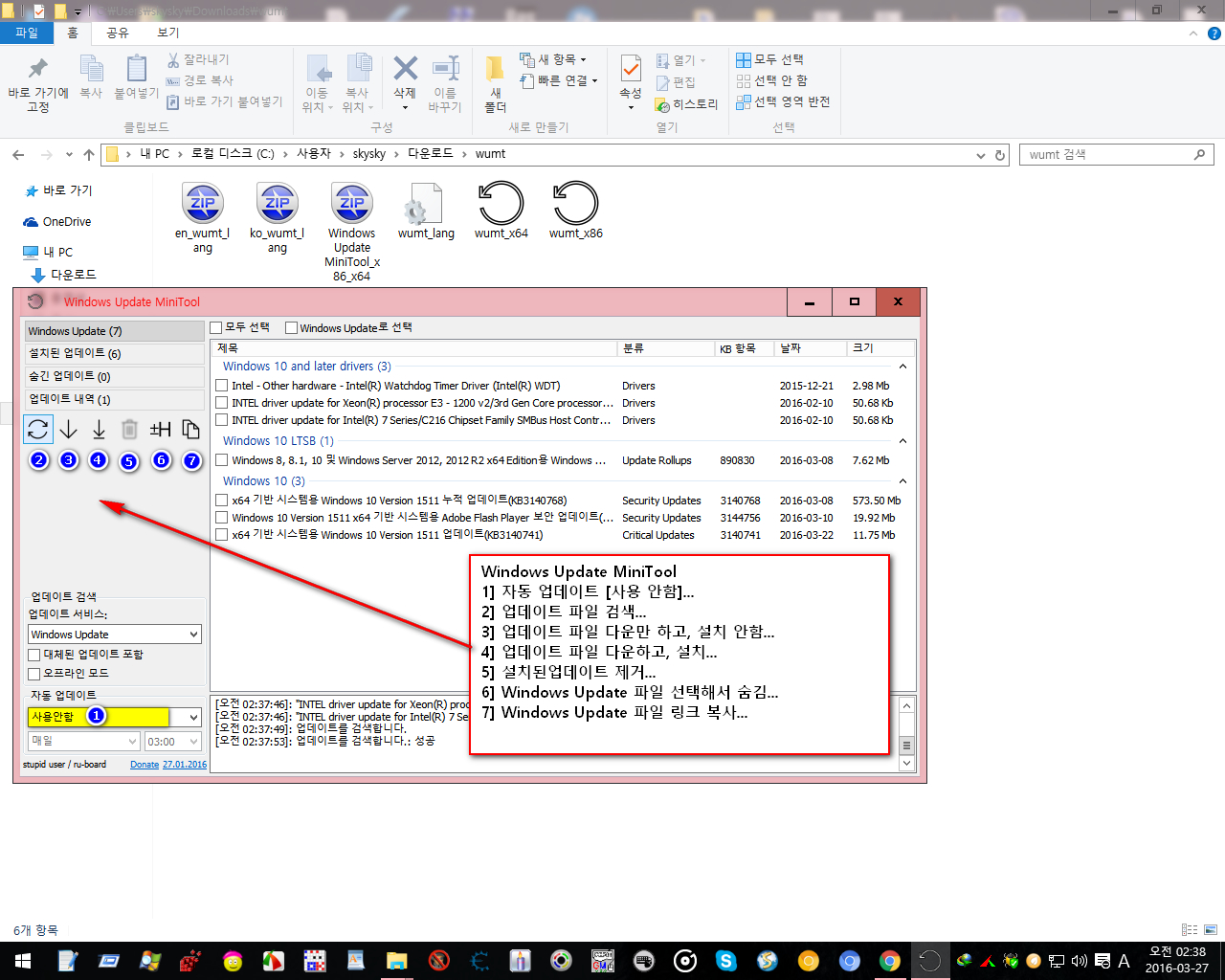Click 선택 영역 반전 in the ribbon
The height and width of the screenshot is (980, 1225).
tap(783, 101)
